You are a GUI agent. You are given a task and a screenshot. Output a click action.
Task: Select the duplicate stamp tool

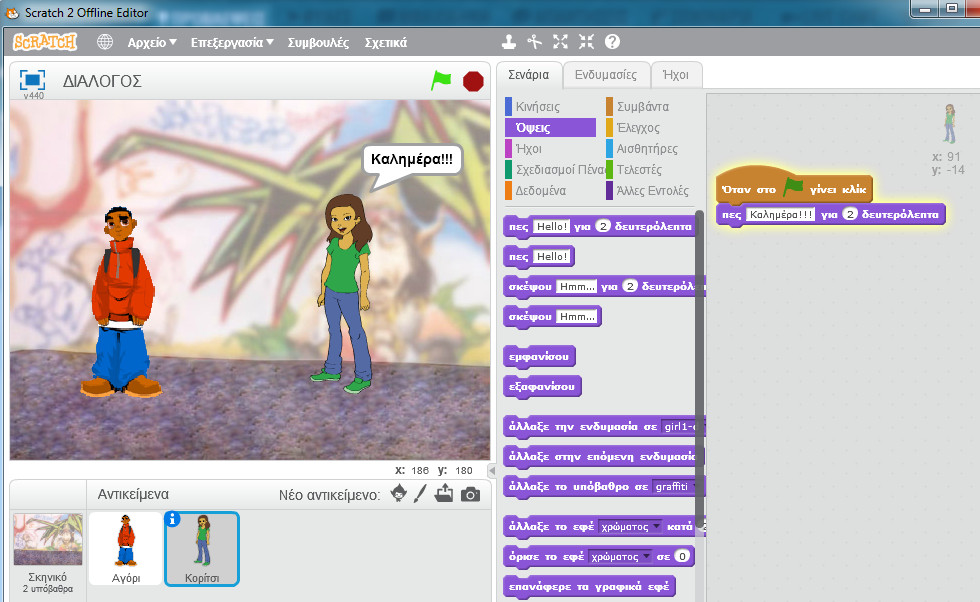click(x=509, y=42)
